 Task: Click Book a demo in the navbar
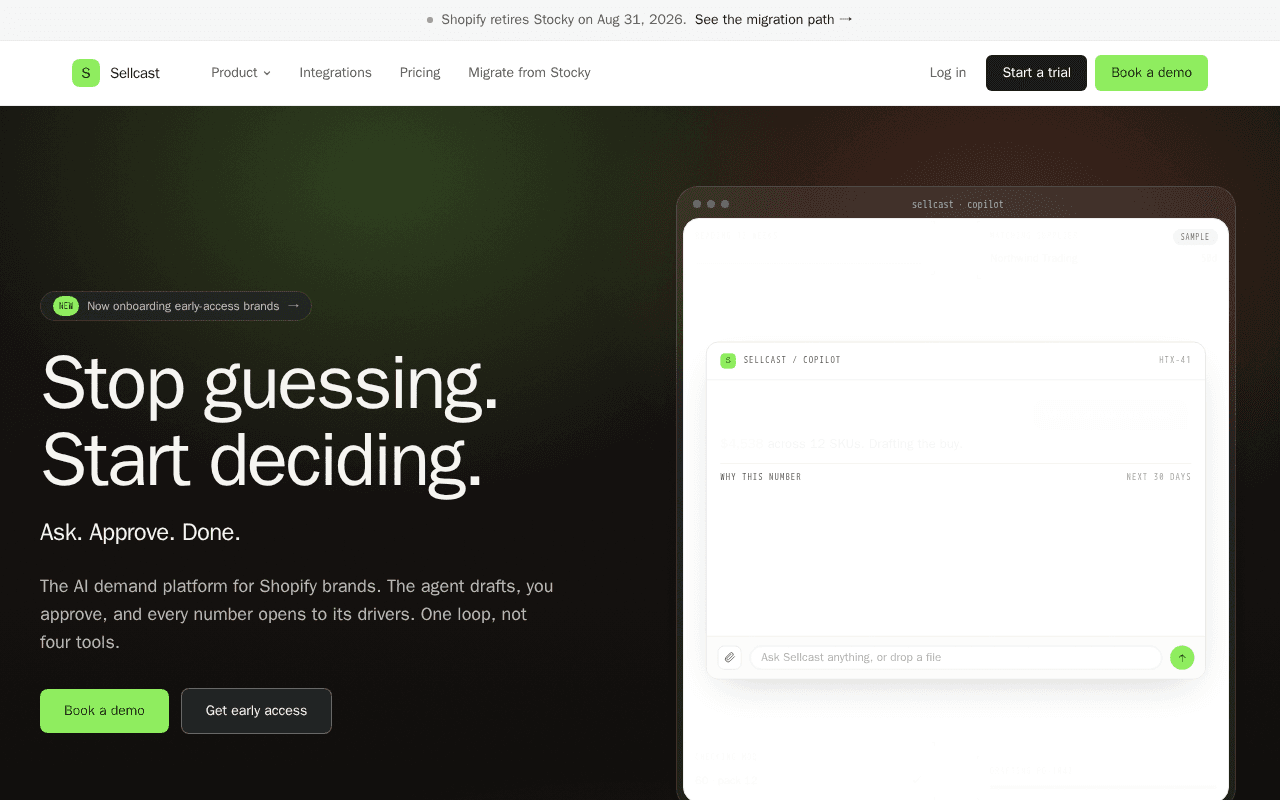tap(1151, 73)
